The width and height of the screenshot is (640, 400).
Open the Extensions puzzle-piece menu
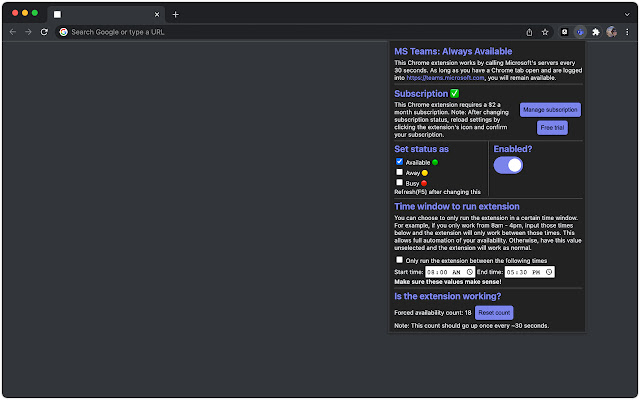tap(596, 32)
